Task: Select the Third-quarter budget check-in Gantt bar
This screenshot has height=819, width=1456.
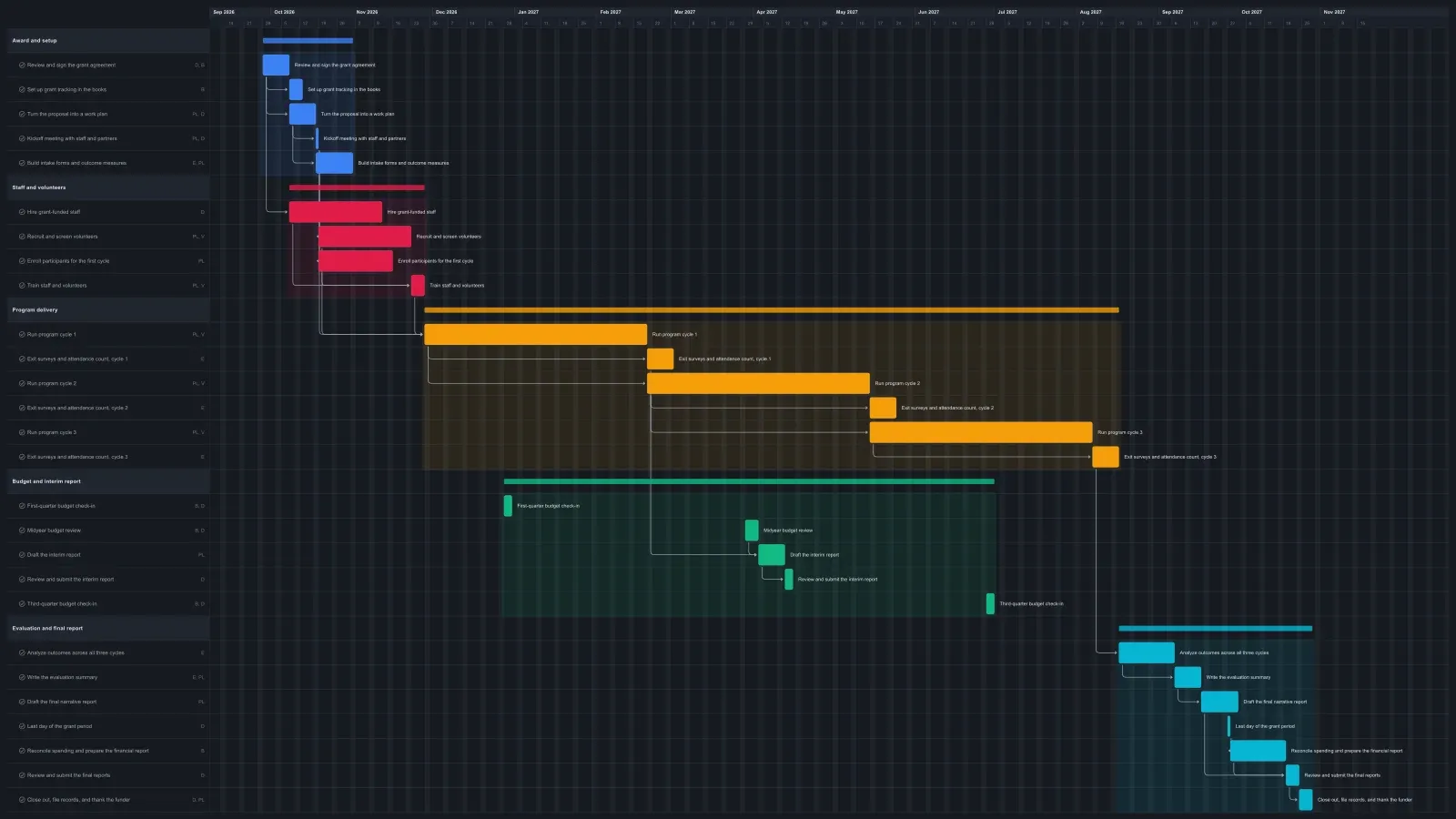Action: pos(991,604)
